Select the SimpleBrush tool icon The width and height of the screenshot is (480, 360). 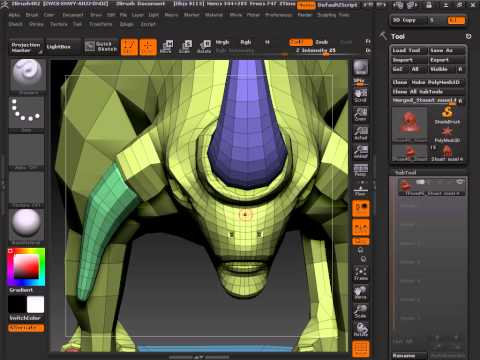click(447, 115)
